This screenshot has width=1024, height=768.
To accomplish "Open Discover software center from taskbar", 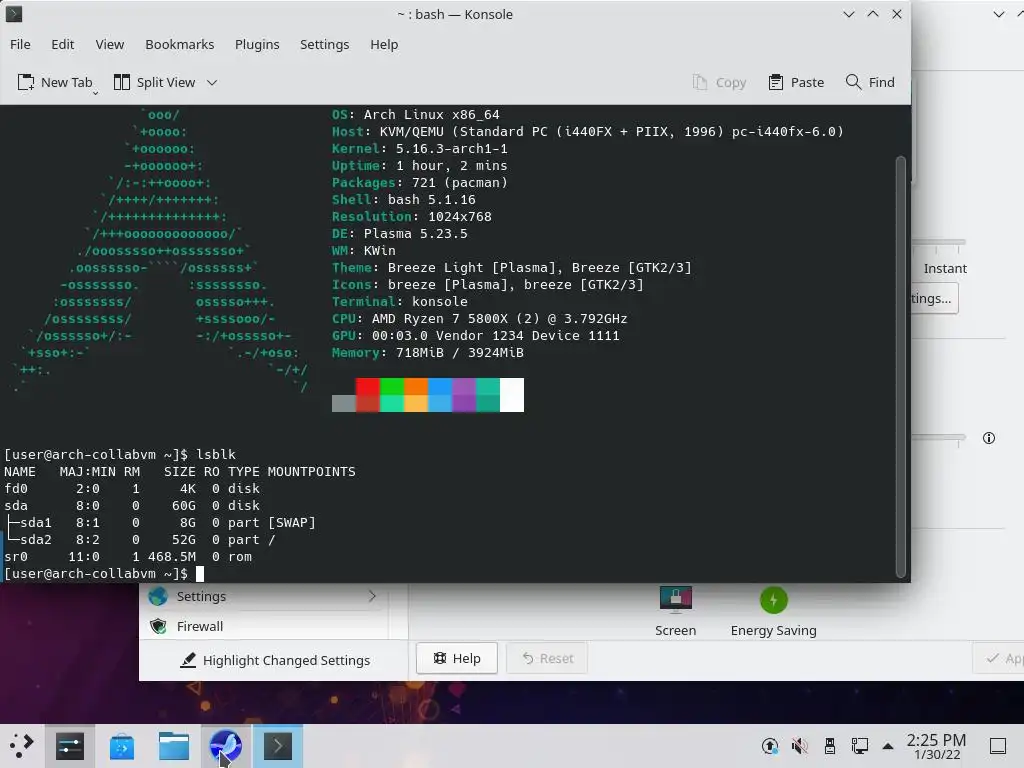I will coord(122,746).
